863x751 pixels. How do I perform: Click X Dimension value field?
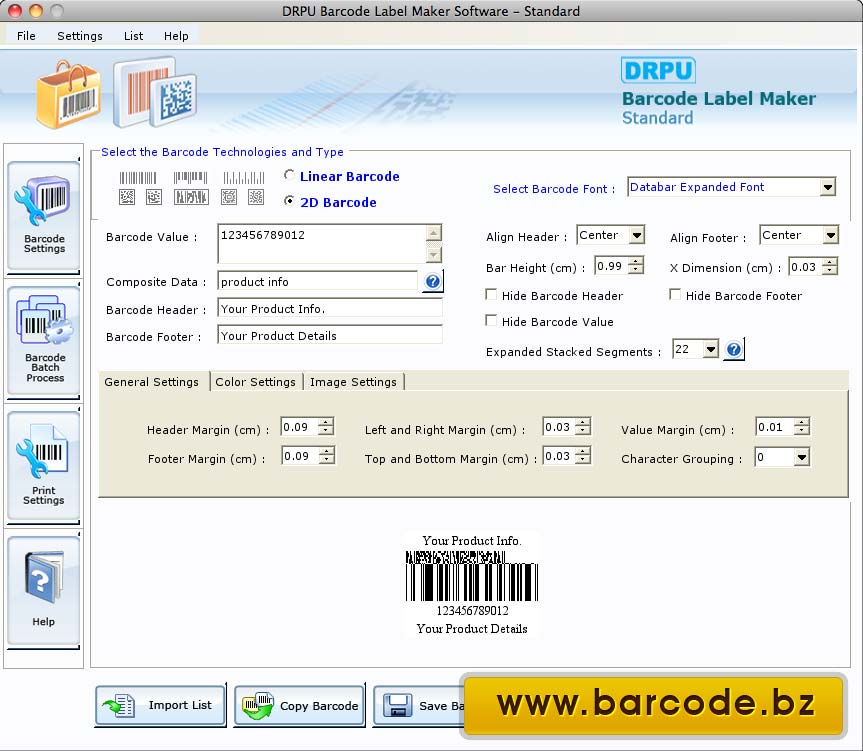click(805, 267)
